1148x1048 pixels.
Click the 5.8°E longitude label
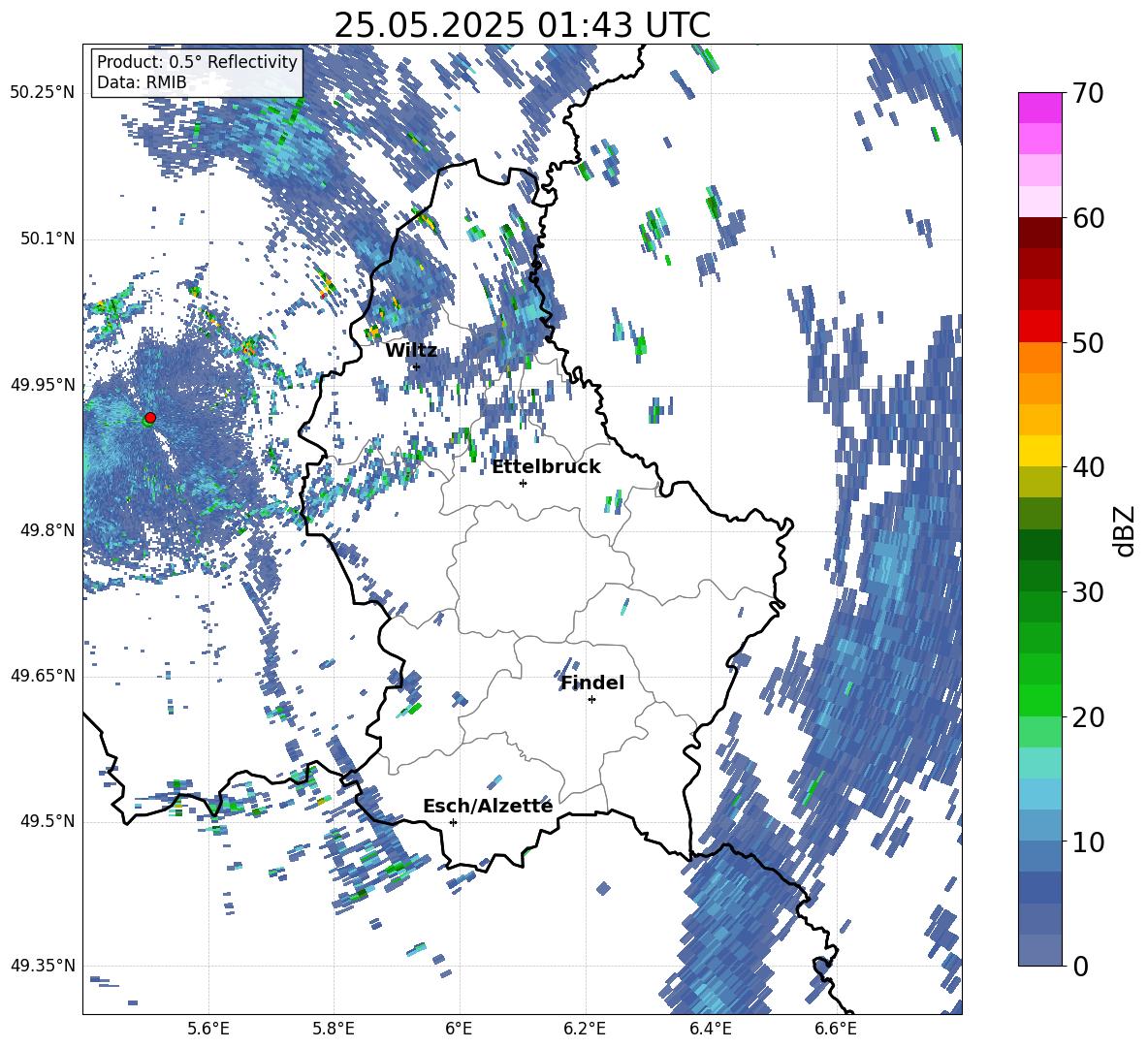(x=334, y=1029)
